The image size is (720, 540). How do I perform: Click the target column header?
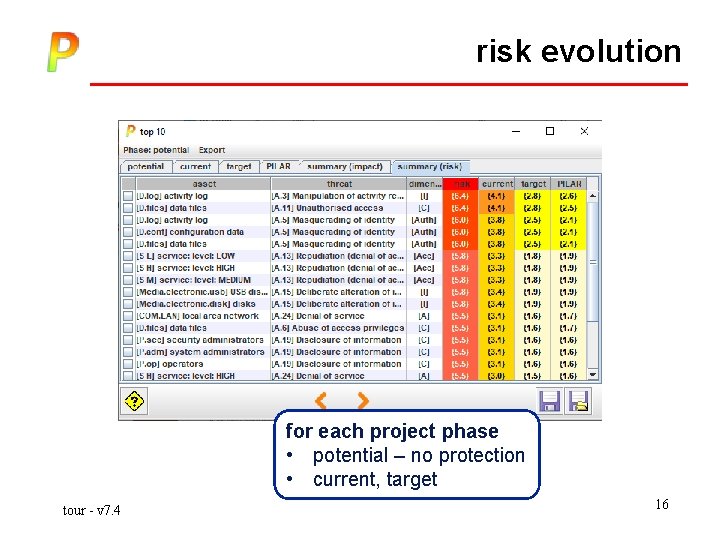533,184
